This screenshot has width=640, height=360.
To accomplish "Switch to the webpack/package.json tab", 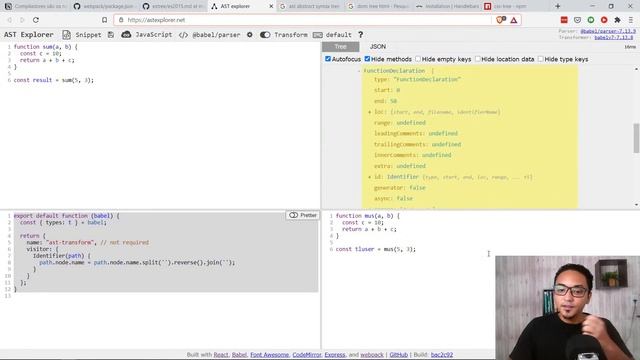I will tap(104, 7).
